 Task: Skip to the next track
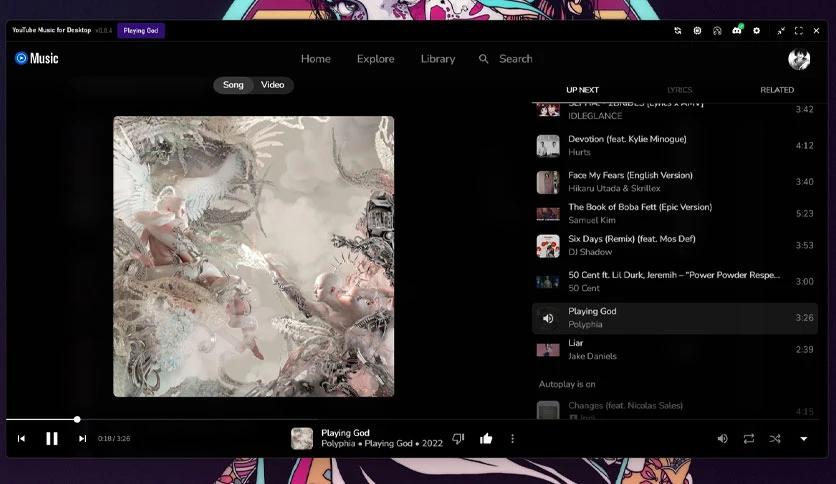83,438
